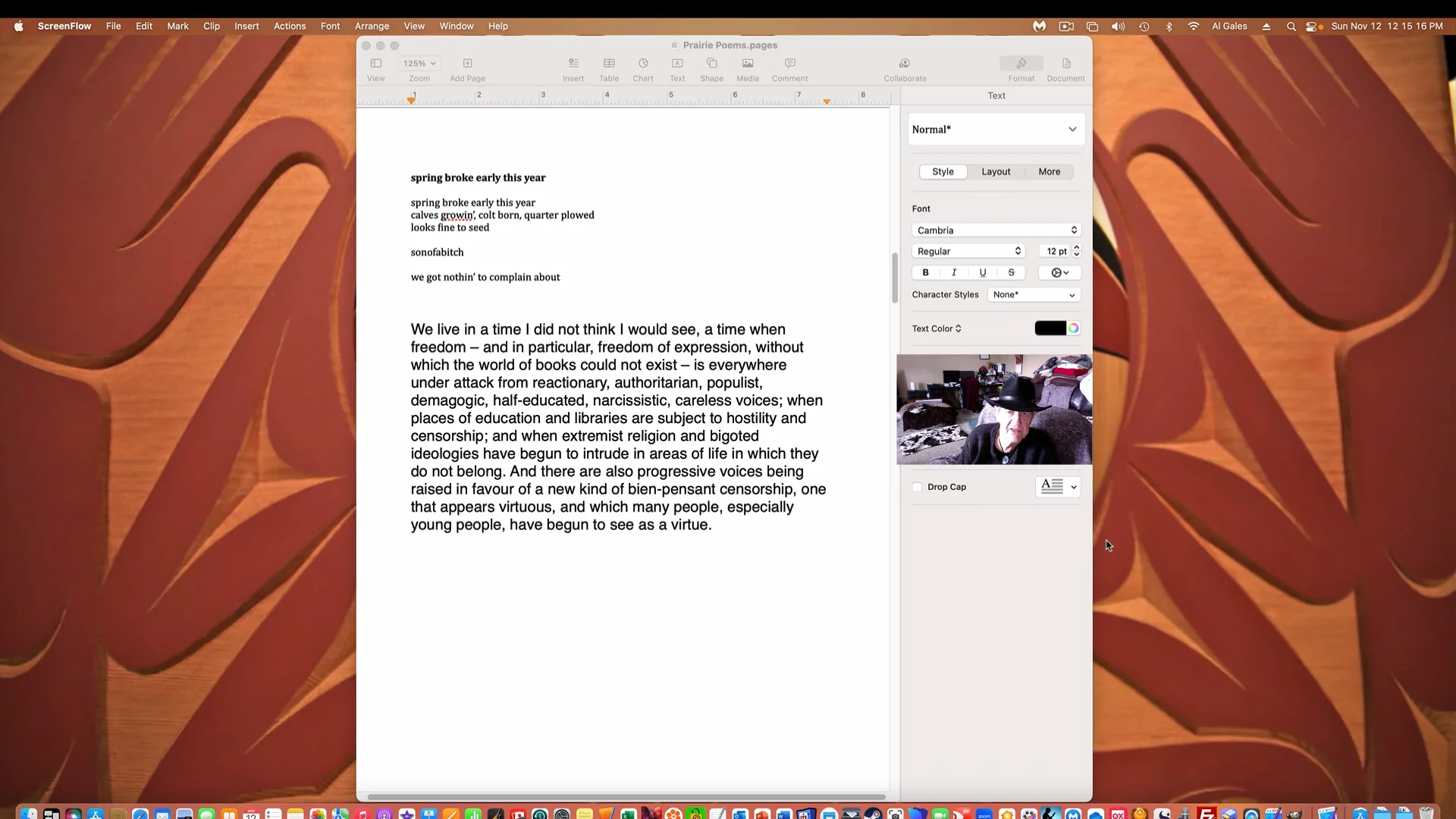
Task: Expand the Normal paragraph style dropdown
Action: click(996, 129)
